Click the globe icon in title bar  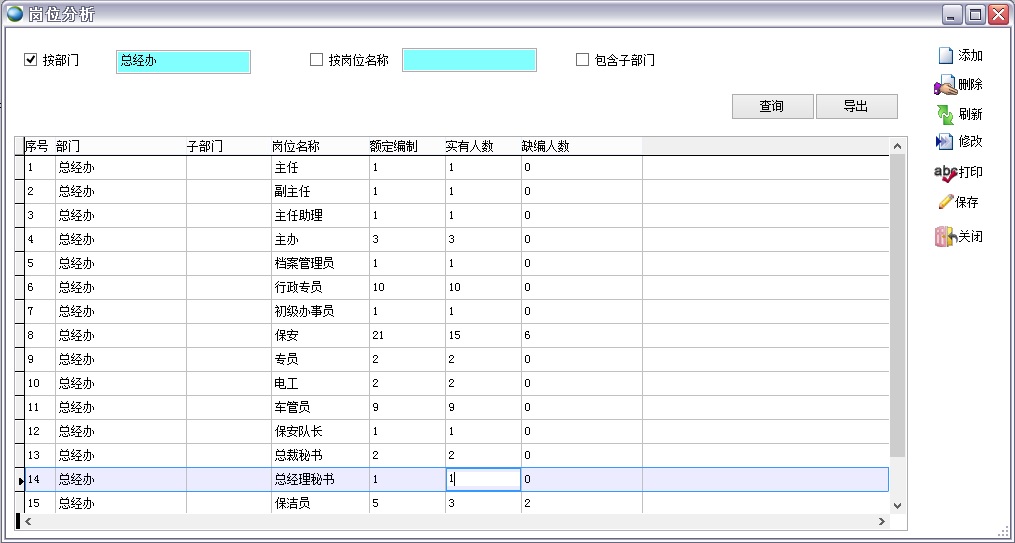click(x=15, y=14)
